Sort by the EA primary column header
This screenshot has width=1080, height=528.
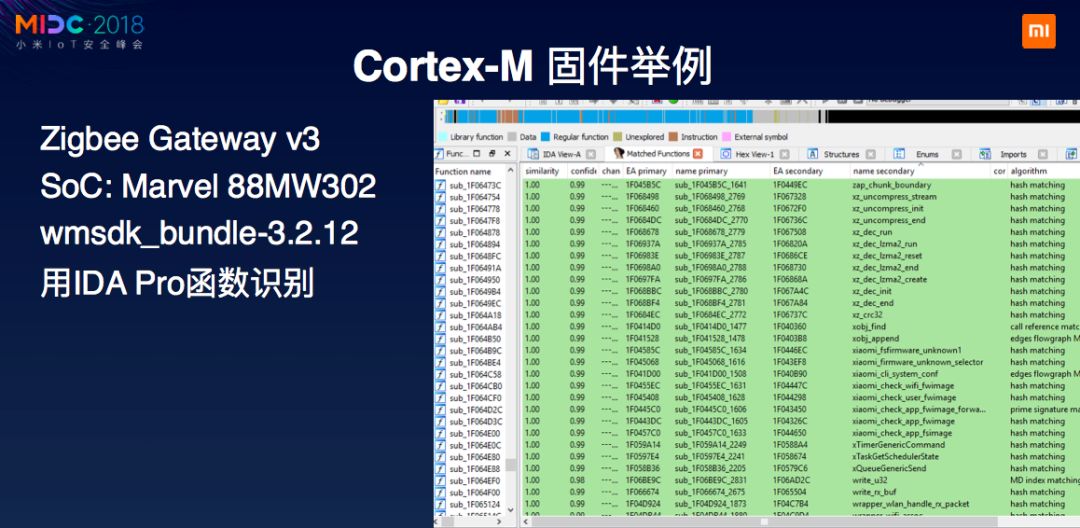pos(646,171)
